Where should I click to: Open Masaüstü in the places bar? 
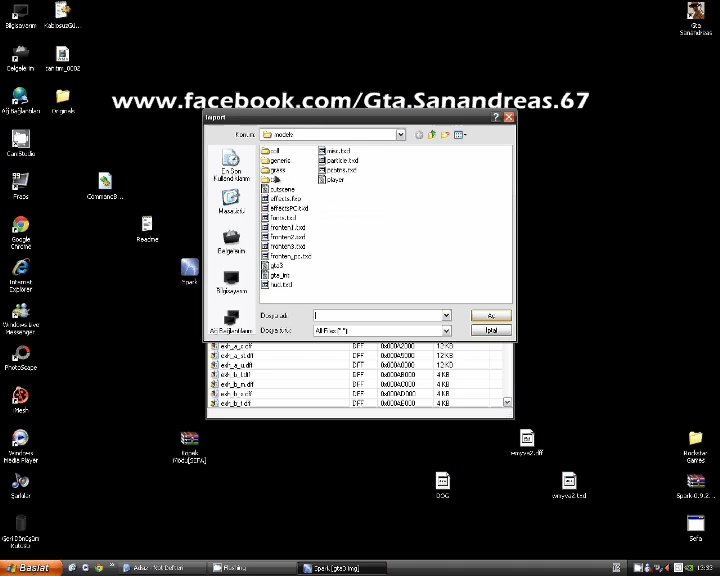(x=231, y=202)
